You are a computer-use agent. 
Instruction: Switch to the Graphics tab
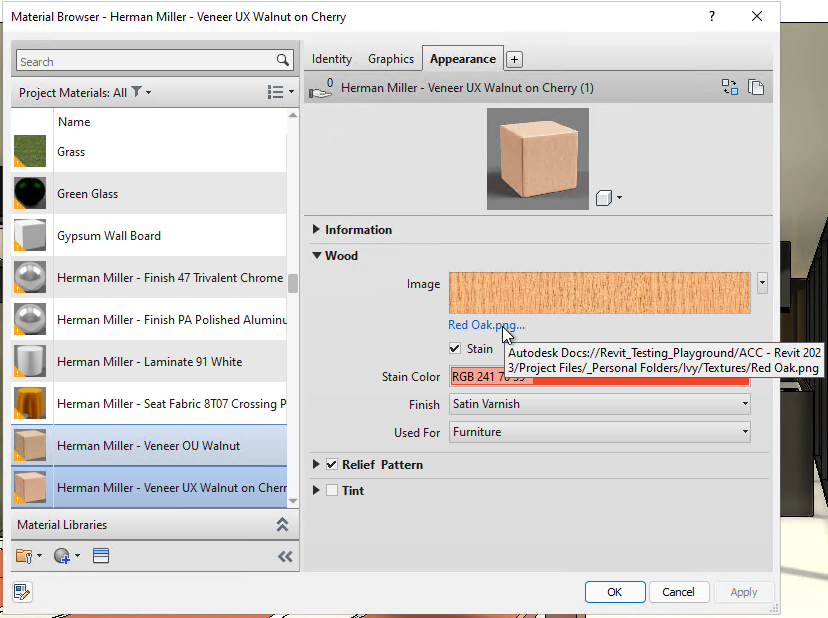[x=391, y=59]
